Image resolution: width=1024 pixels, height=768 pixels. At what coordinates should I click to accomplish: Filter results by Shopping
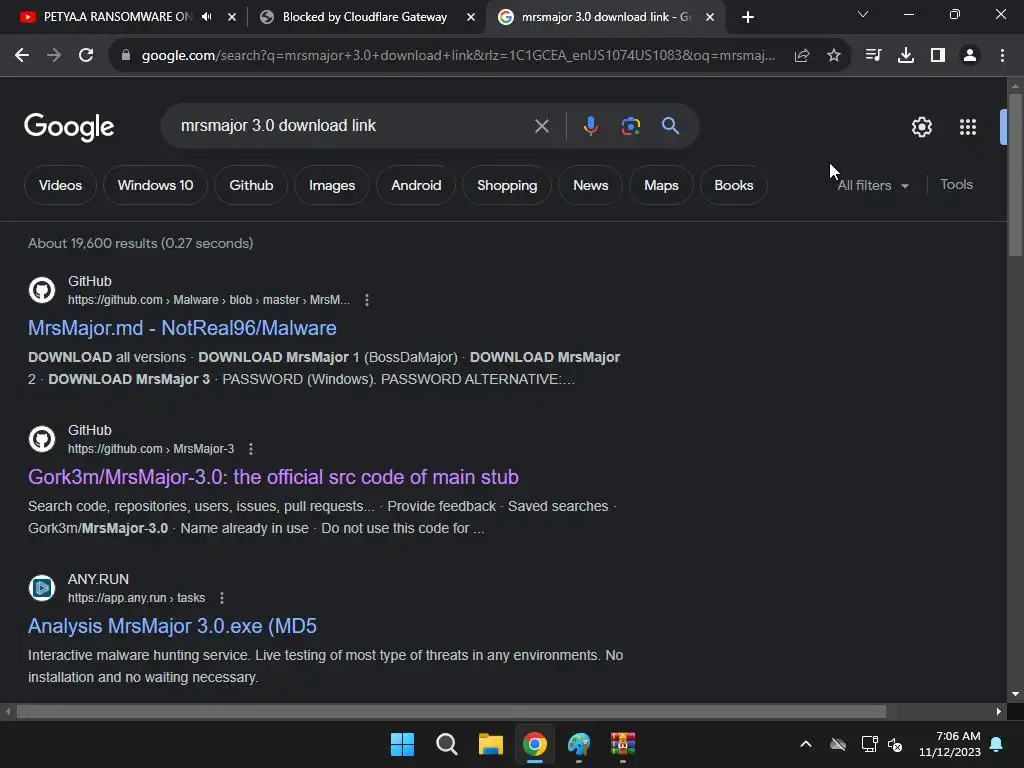click(507, 185)
